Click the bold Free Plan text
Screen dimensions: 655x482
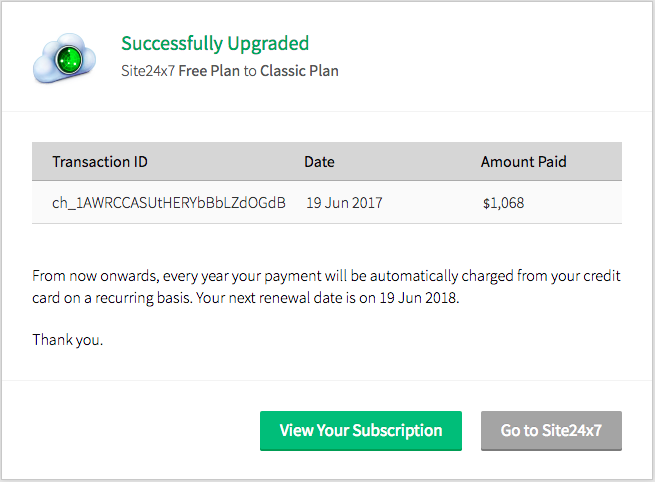[x=210, y=72]
